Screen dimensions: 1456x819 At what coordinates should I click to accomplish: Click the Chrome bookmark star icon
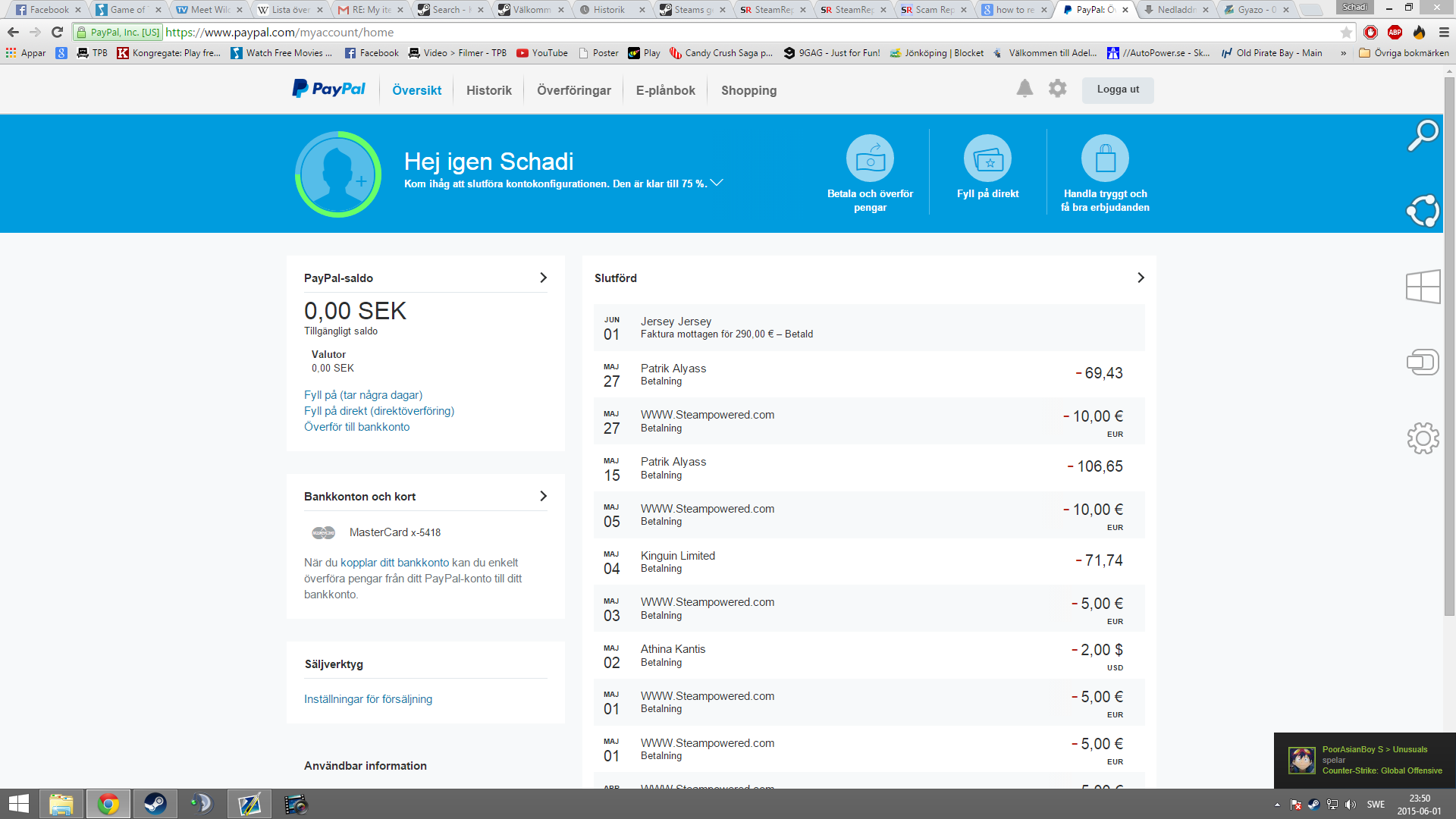tap(1346, 33)
